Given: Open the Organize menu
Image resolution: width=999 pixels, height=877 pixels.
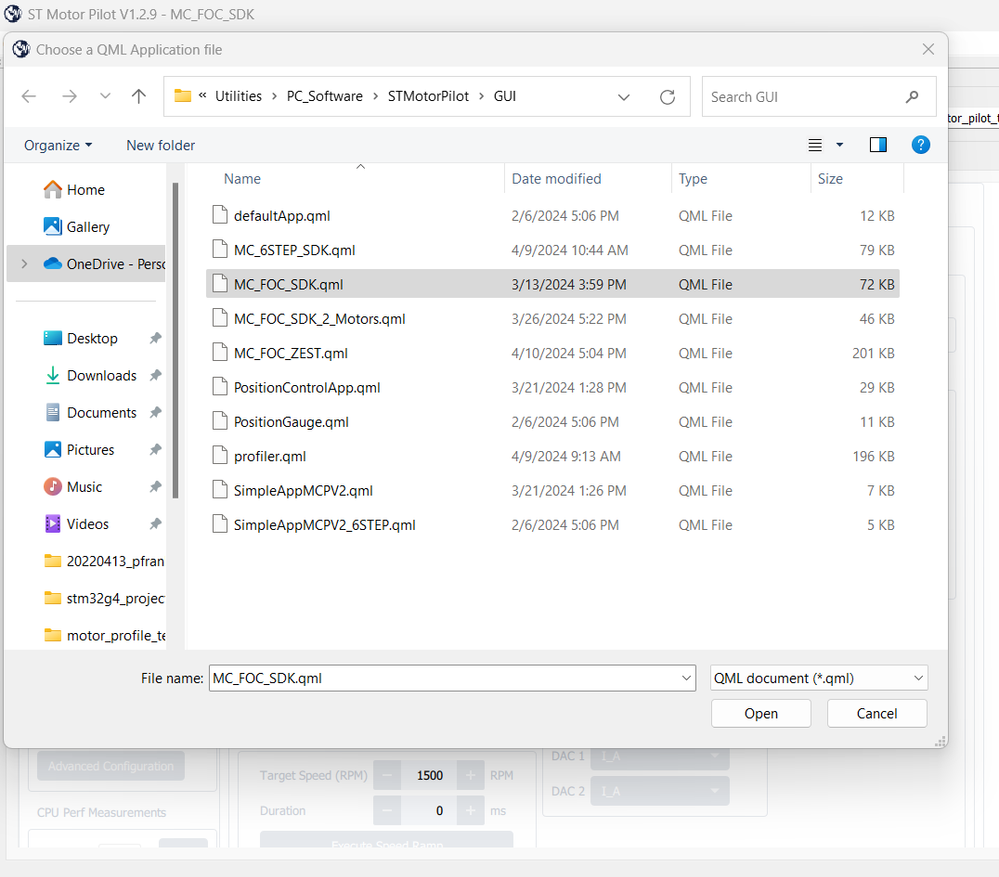Looking at the screenshot, I should click(58, 145).
